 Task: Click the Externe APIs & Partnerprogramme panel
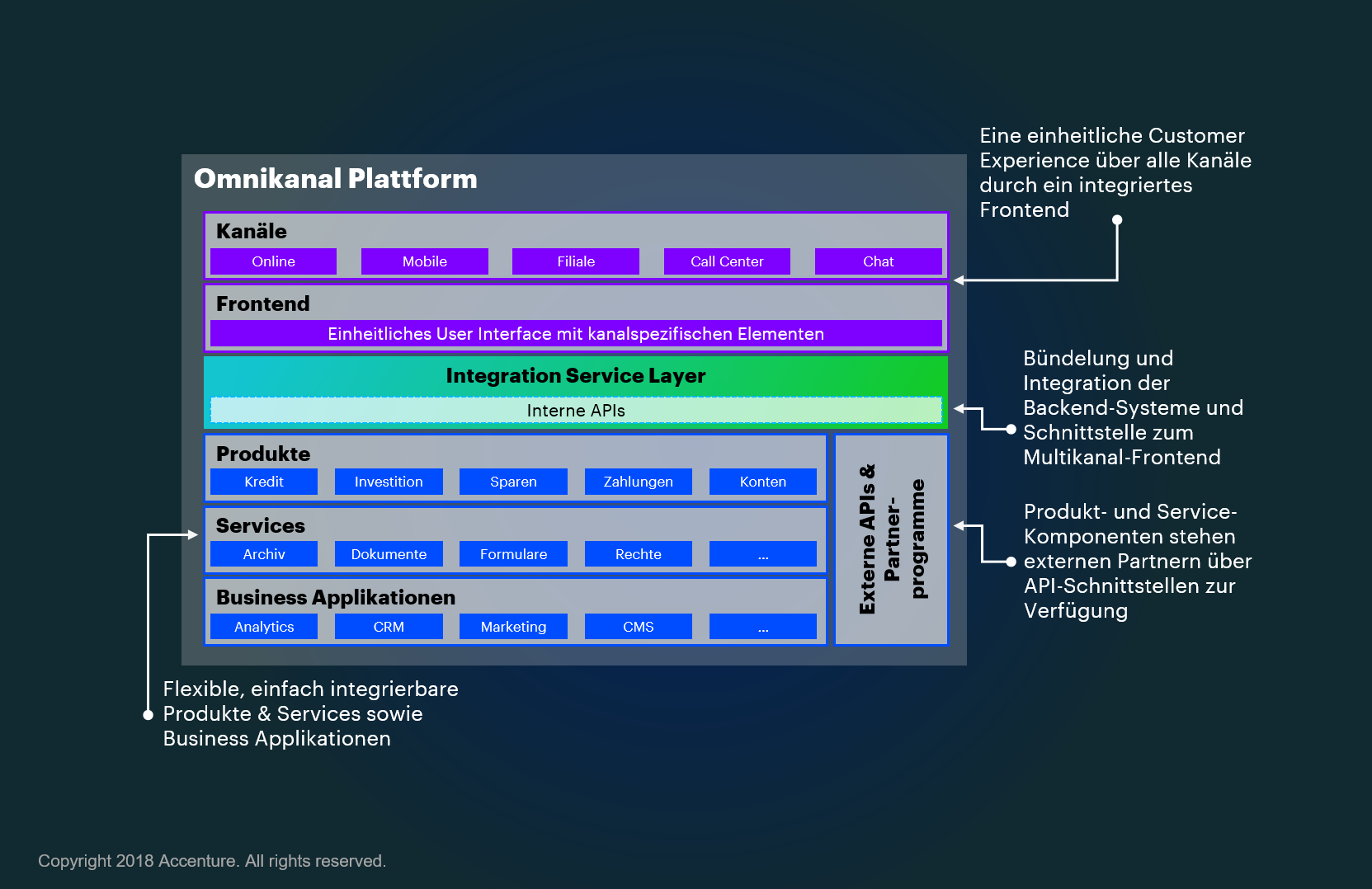[891, 539]
